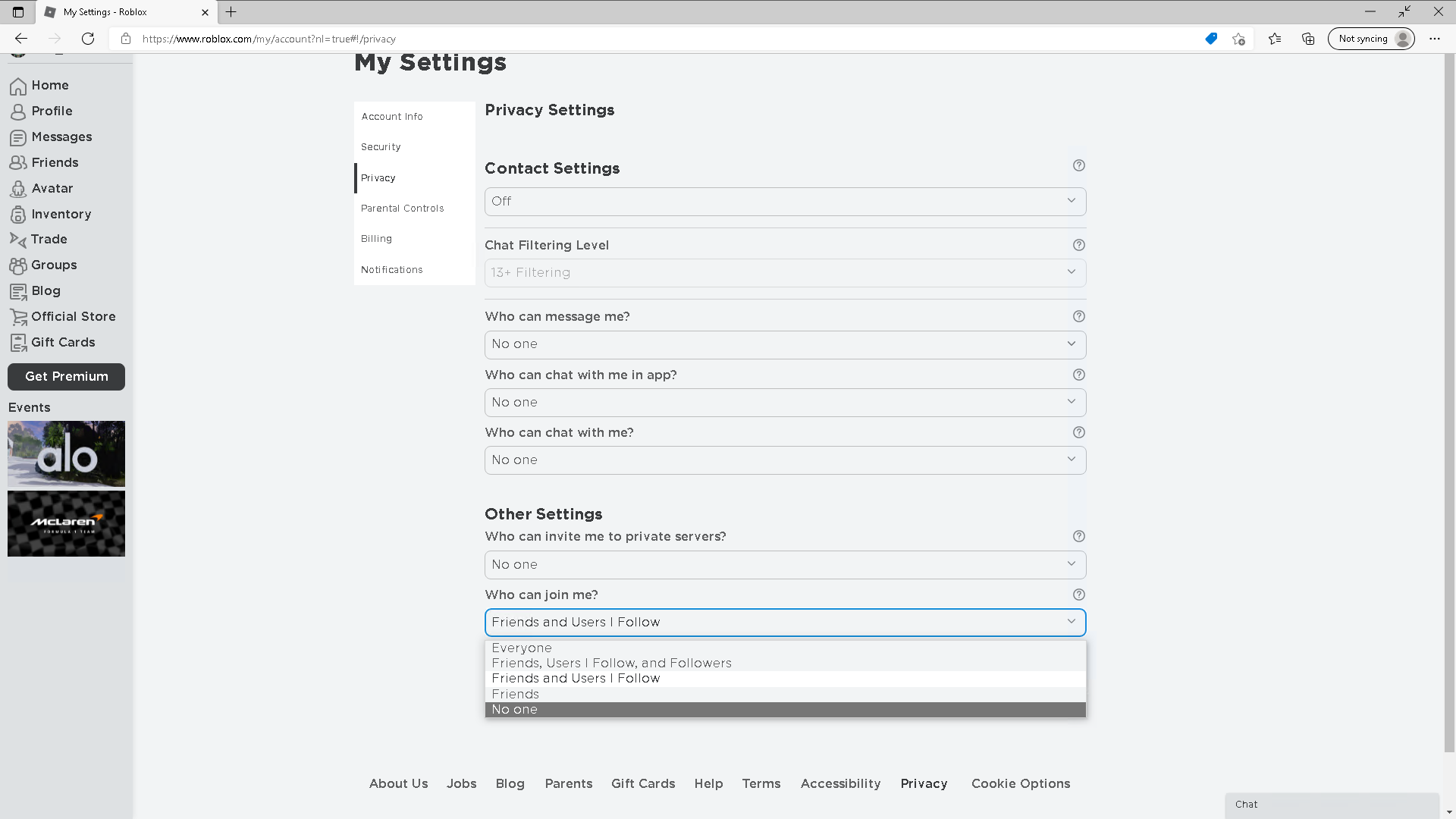The image size is (1456, 819).
Task: Open the Who can message me dropdown
Action: point(785,344)
